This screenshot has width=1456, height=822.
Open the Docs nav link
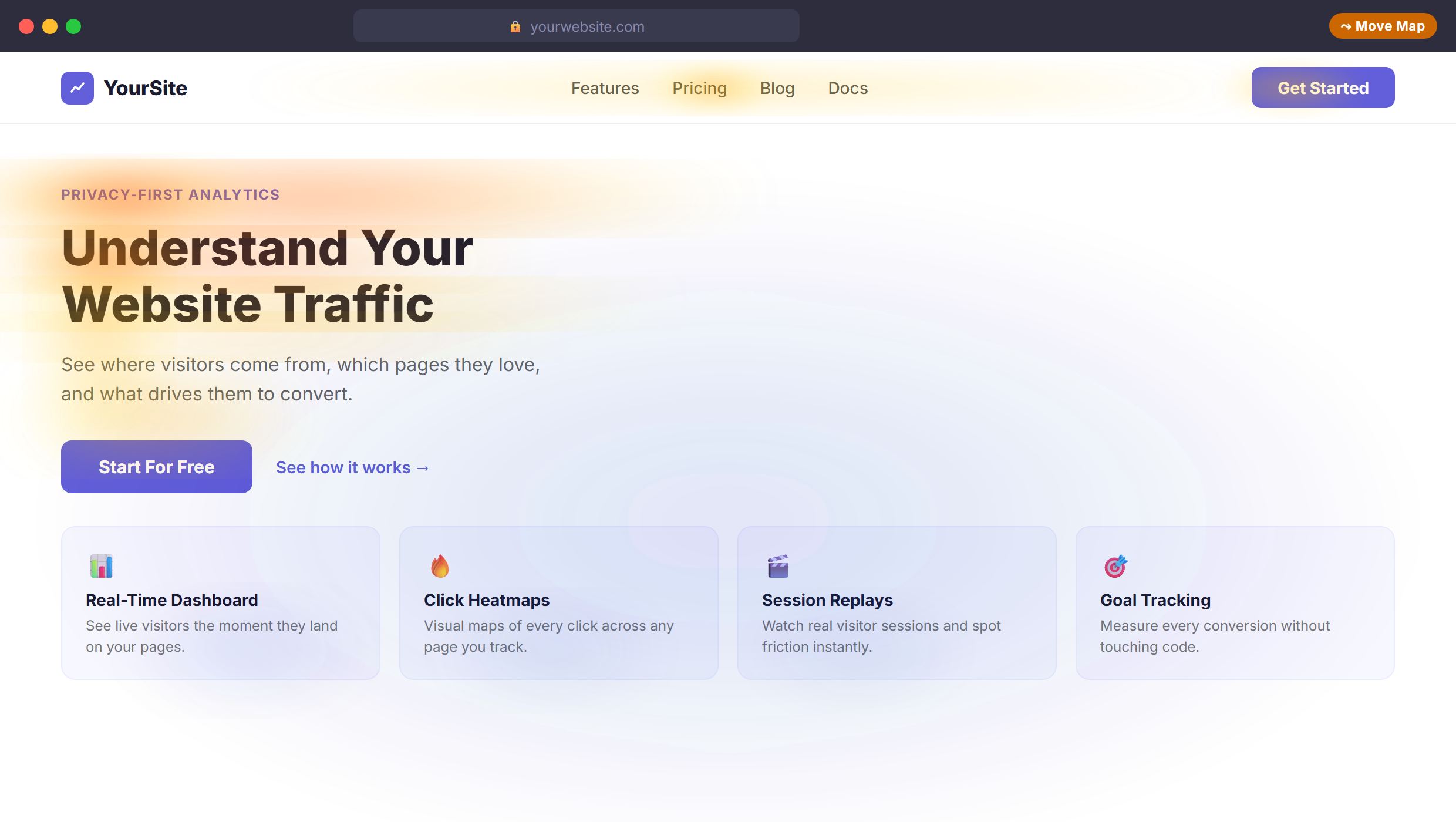(x=848, y=88)
